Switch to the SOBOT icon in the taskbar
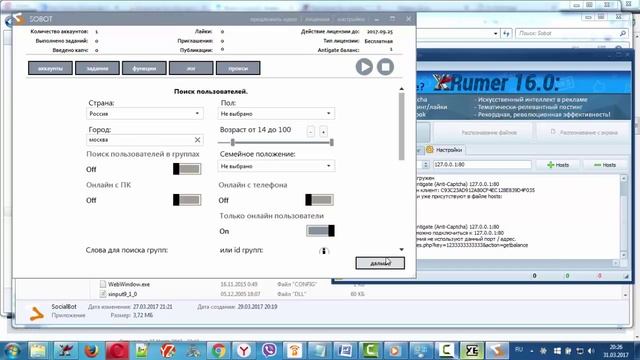The height and width of the screenshot is (360, 640). [497, 351]
